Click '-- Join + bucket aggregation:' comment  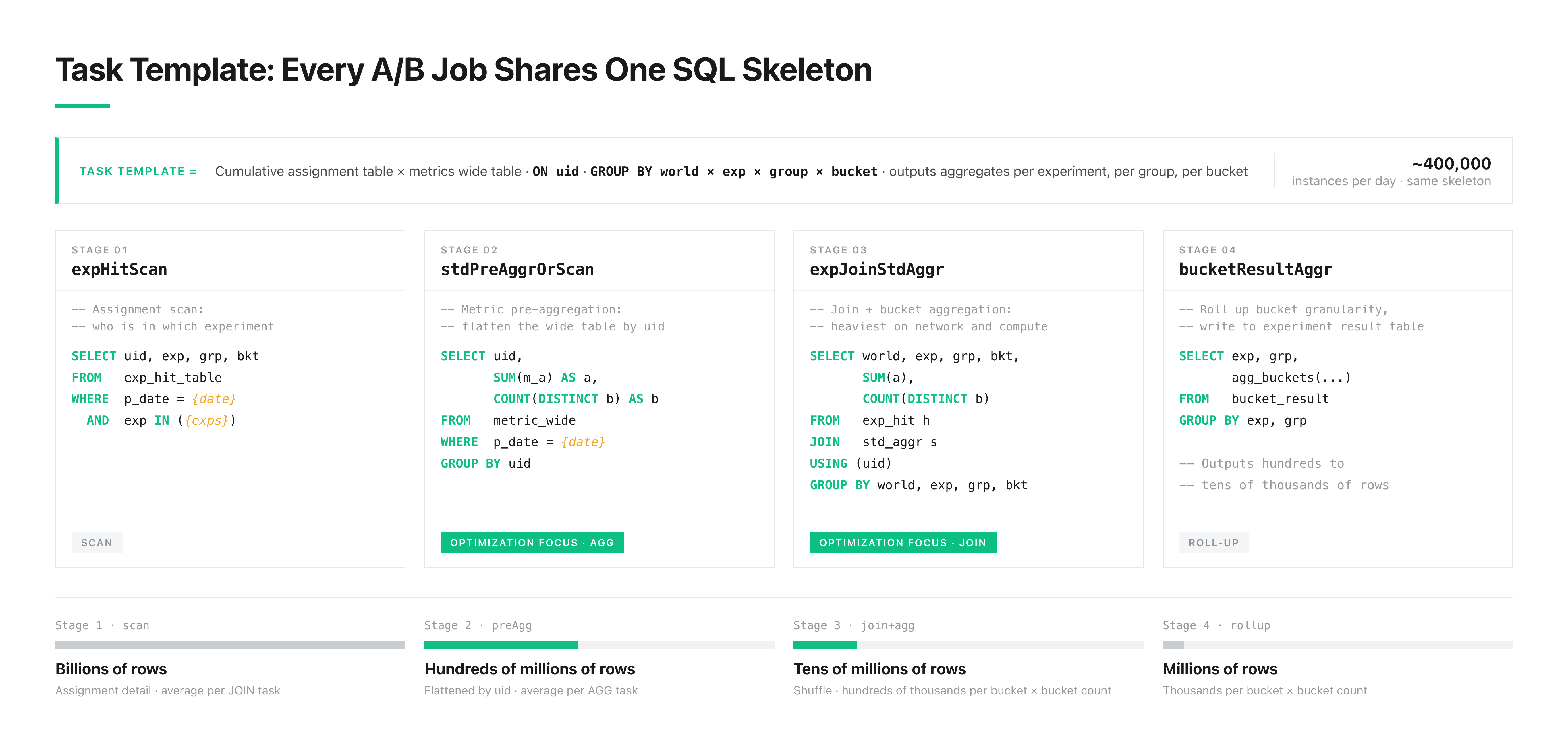[x=911, y=309]
